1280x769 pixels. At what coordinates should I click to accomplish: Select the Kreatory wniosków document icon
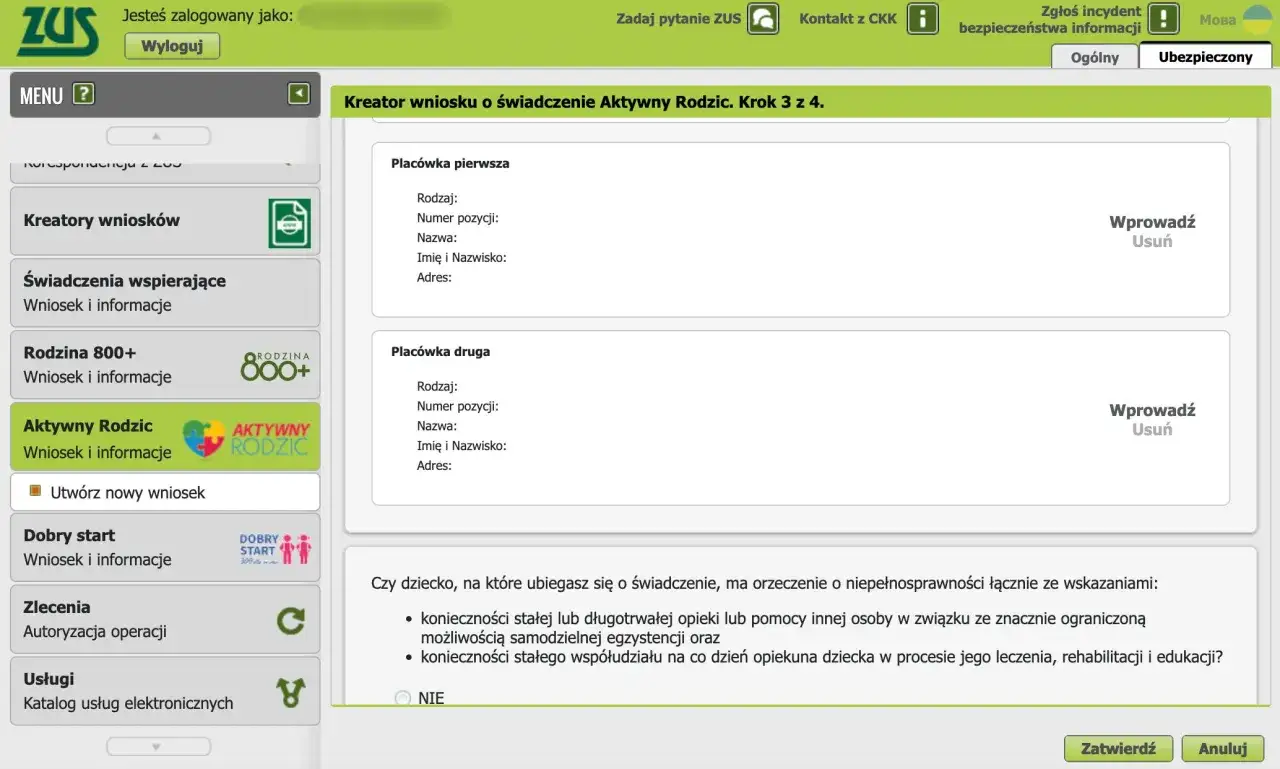289,220
